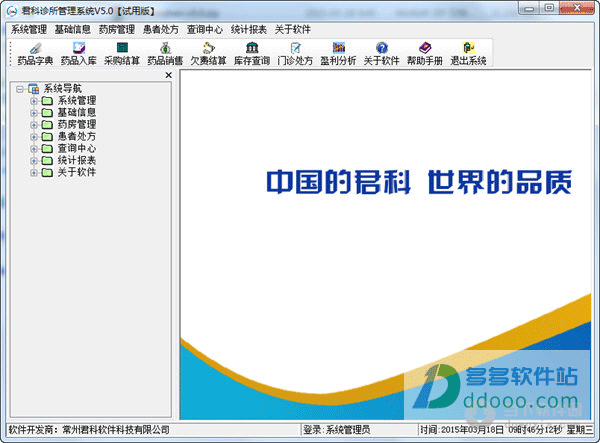Click the application icon in title bar
The width and height of the screenshot is (600, 443).
(12, 11)
